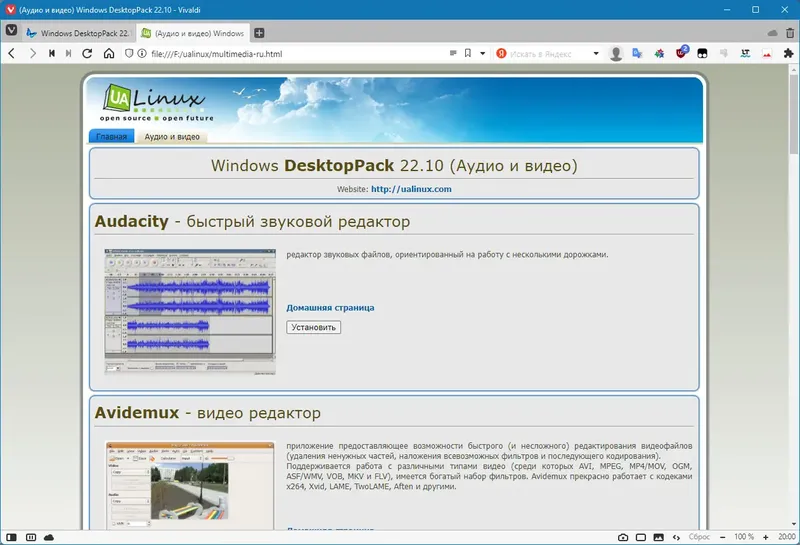Image resolution: width=800 pixels, height=545 pixels.
Task: Open the http://ualinux.com website link
Action: 411,189
